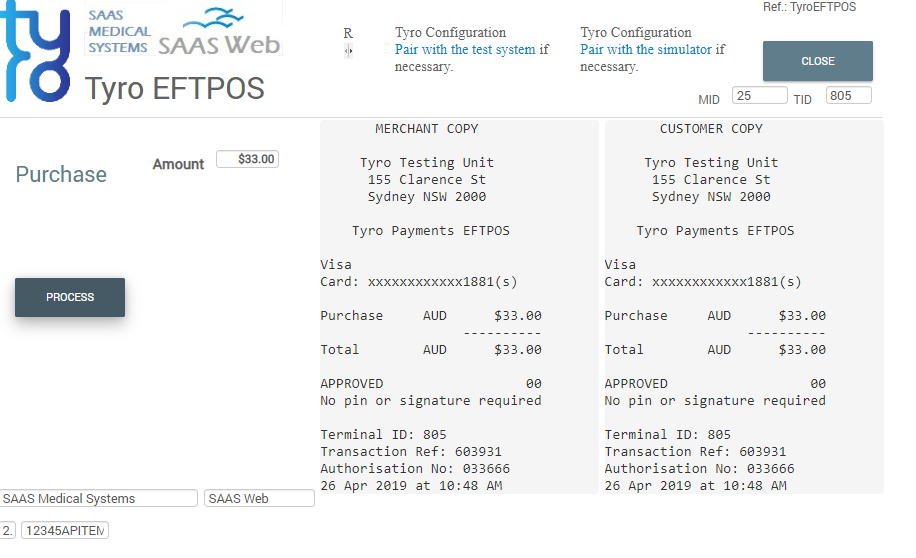Click the CLOSE button
Image resolution: width=916 pixels, height=558 pixels.
[x=817, y=61]
